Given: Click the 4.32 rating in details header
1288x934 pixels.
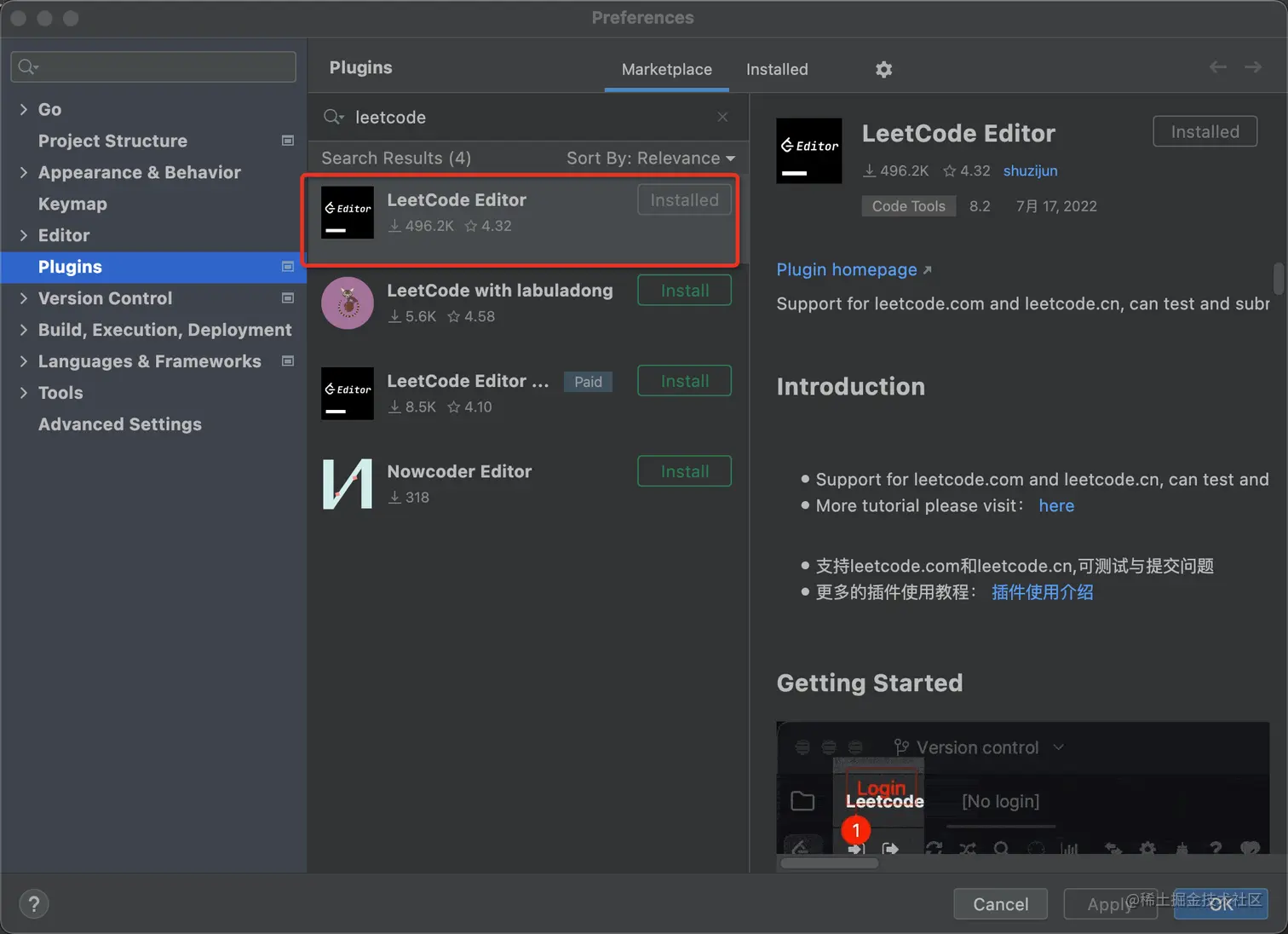Looking at the screenshot, I should [x=966, y=170].
